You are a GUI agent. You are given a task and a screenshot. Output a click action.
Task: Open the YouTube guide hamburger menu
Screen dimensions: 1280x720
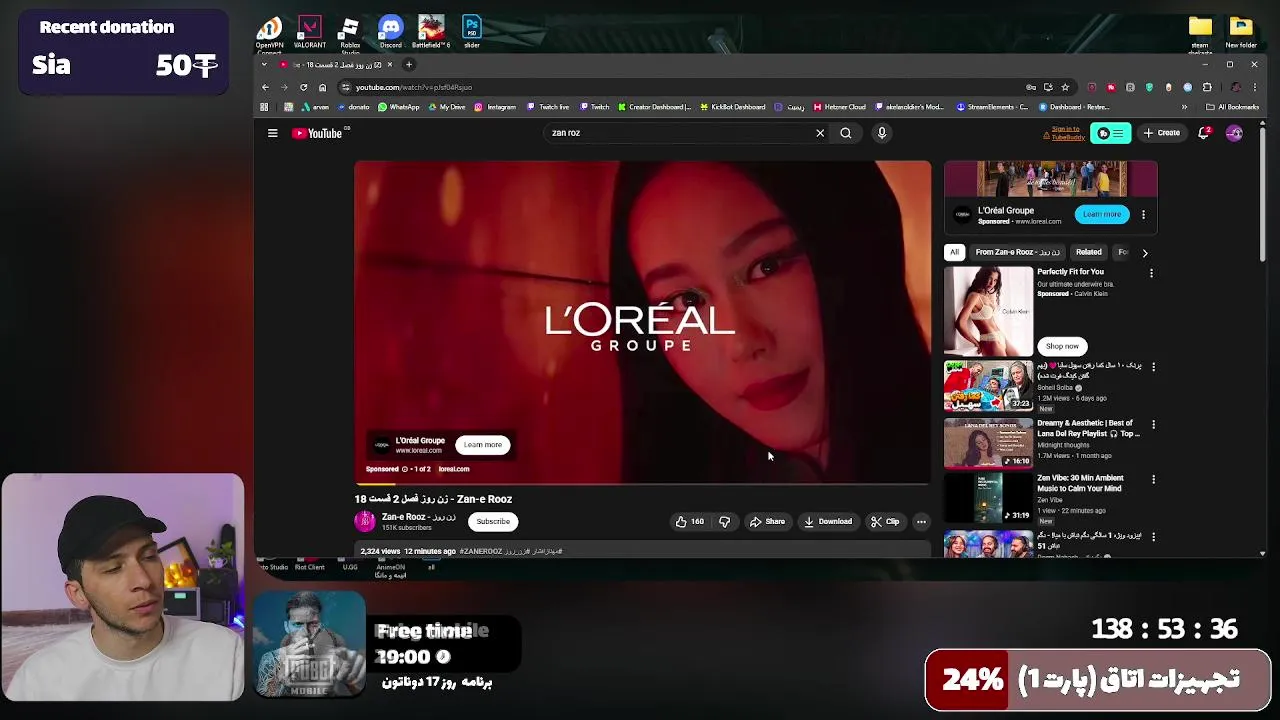pyautogui.click(x=272, y=133)
